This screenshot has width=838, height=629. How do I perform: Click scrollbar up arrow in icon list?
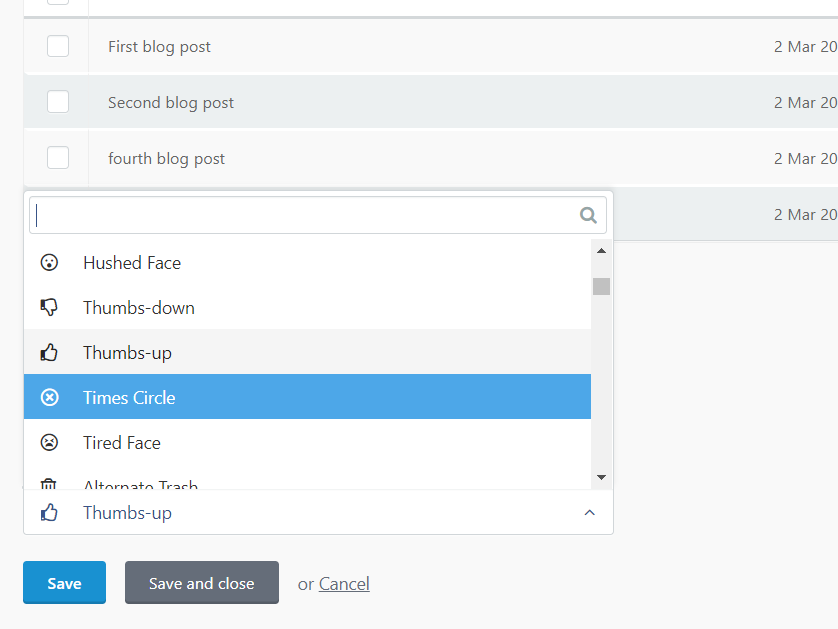click(x=601, y=251)
